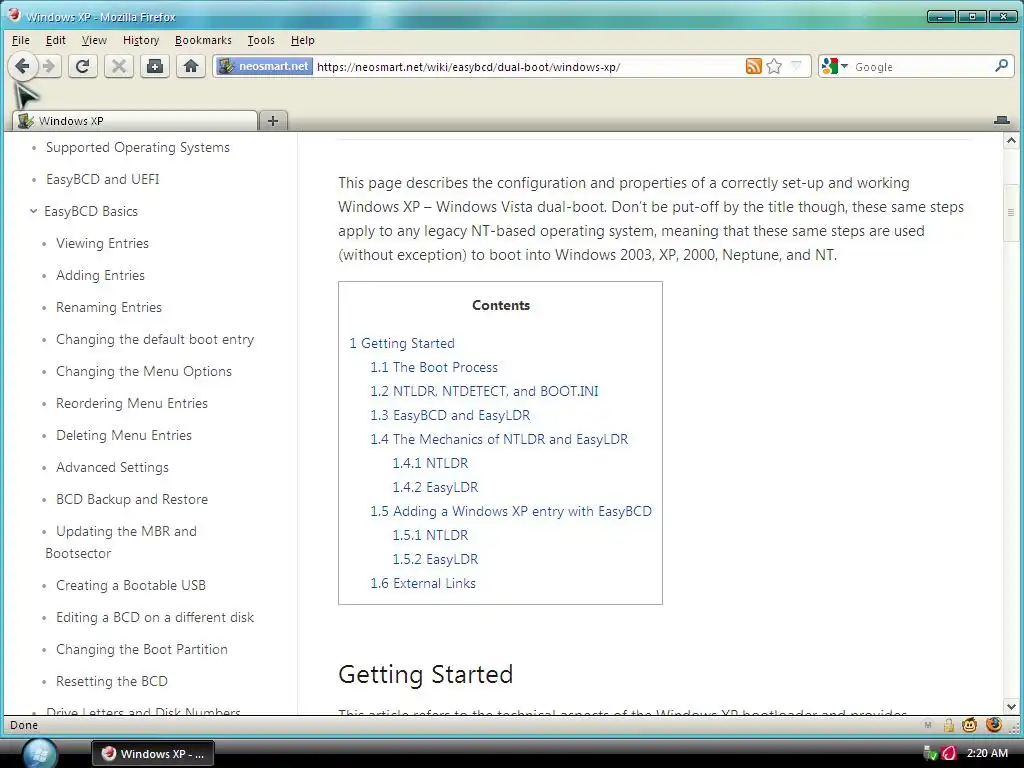Viewport: 1024px width, 768px height.
Task: Open the Viewing Entries sidebar page
Action: pos(103,243)
